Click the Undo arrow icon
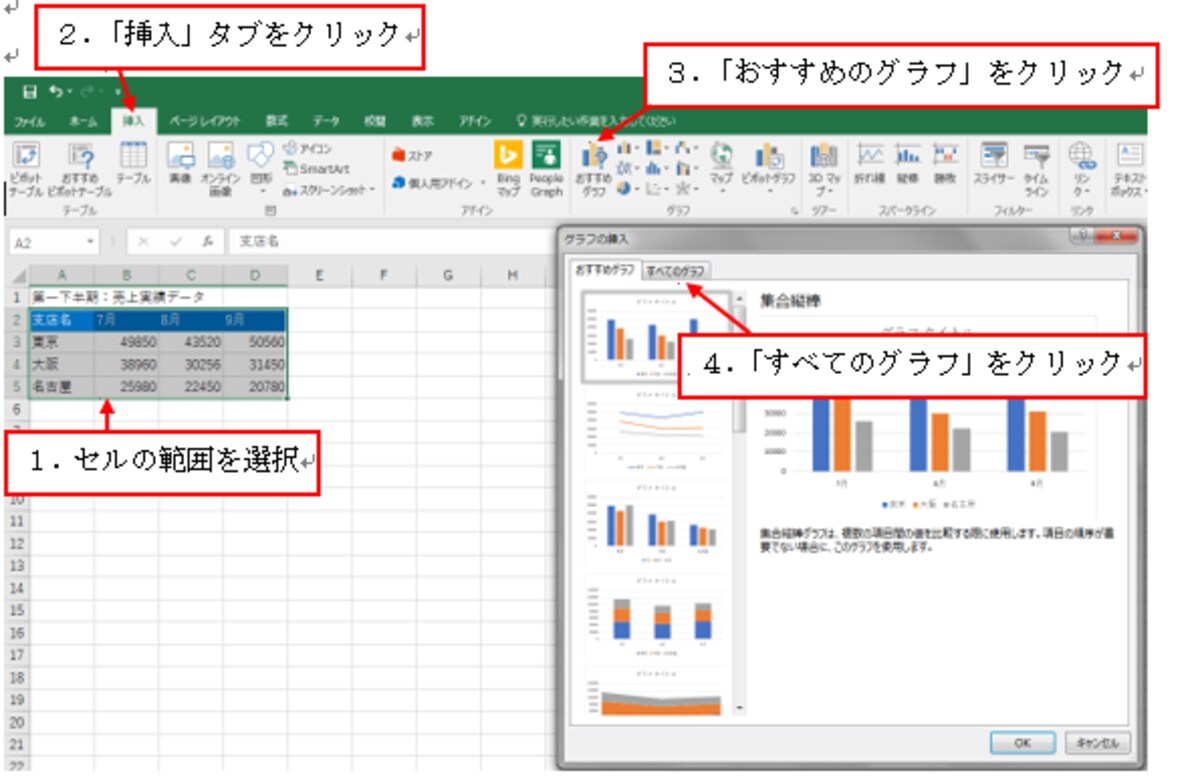This screenshot has height=781, width=1200. click(x=56, y=92)
